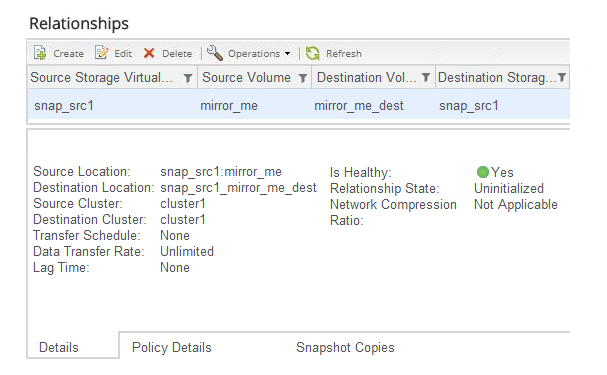This screenshot has width=607, height=375.
Task: Open the Source Volume column filter icon
Action: [303, 78]
